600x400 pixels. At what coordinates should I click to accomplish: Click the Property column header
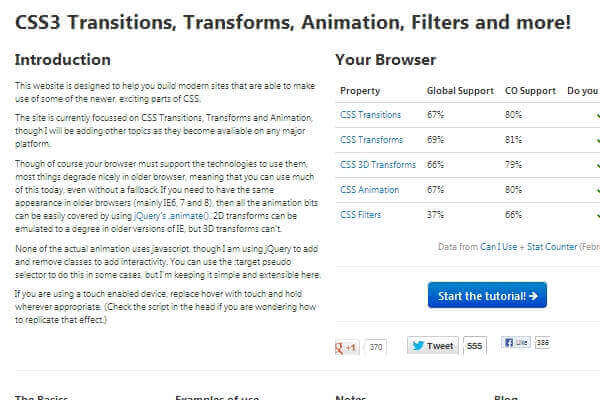360,90
